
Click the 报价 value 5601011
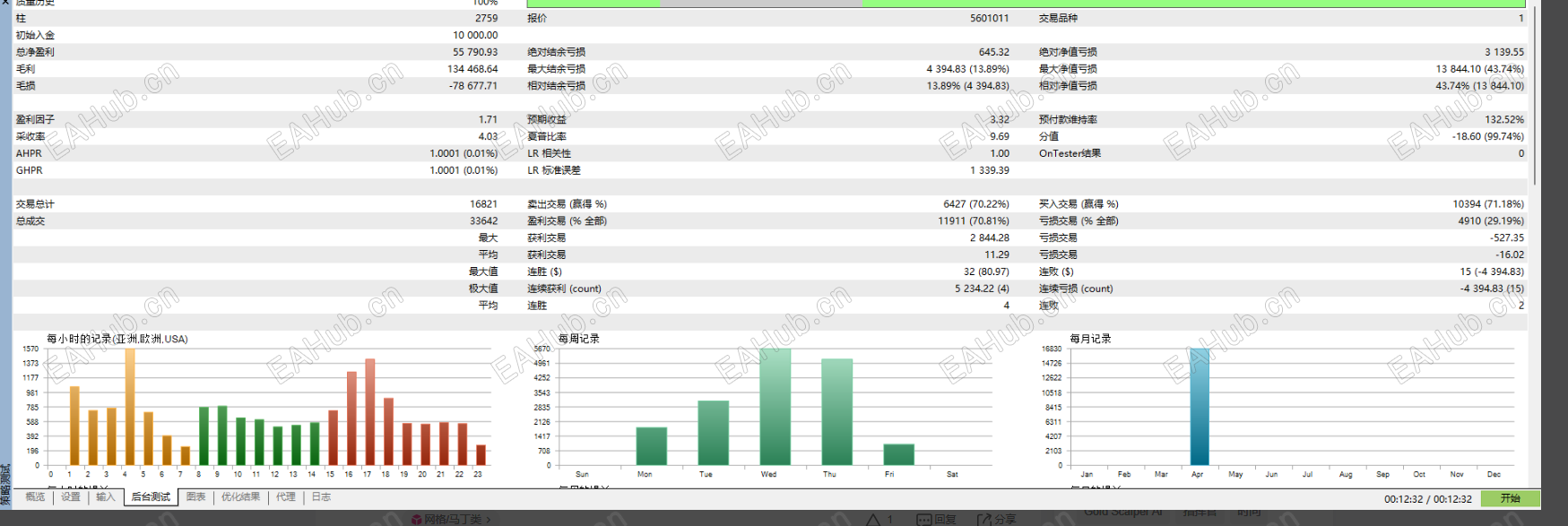(990, 18)
